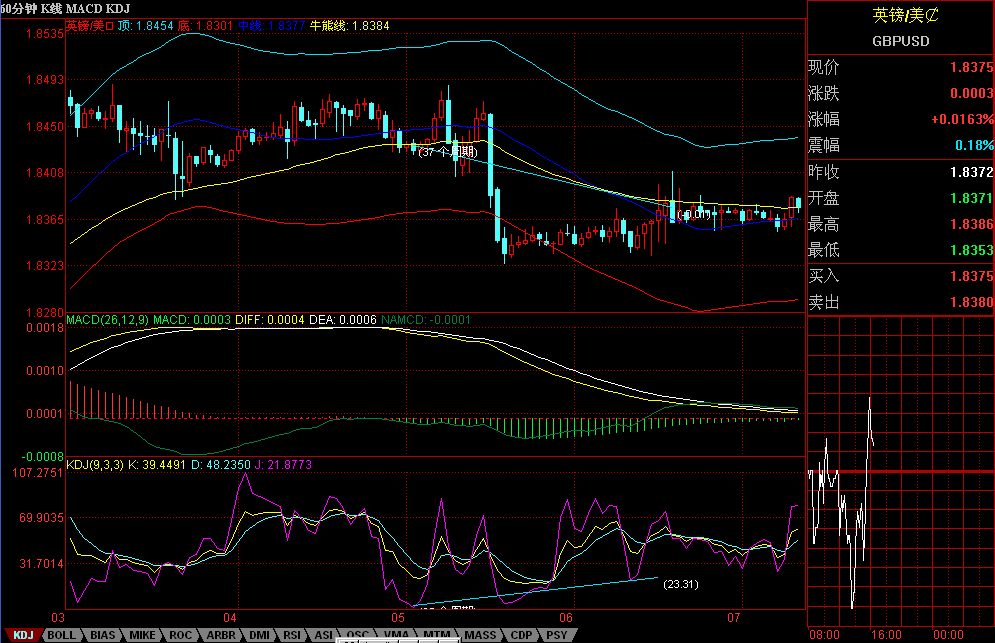995x643 pixels.
Task: Click the 06 date marker on time axis
Action: pyautogui.click(x=567, y=617)
